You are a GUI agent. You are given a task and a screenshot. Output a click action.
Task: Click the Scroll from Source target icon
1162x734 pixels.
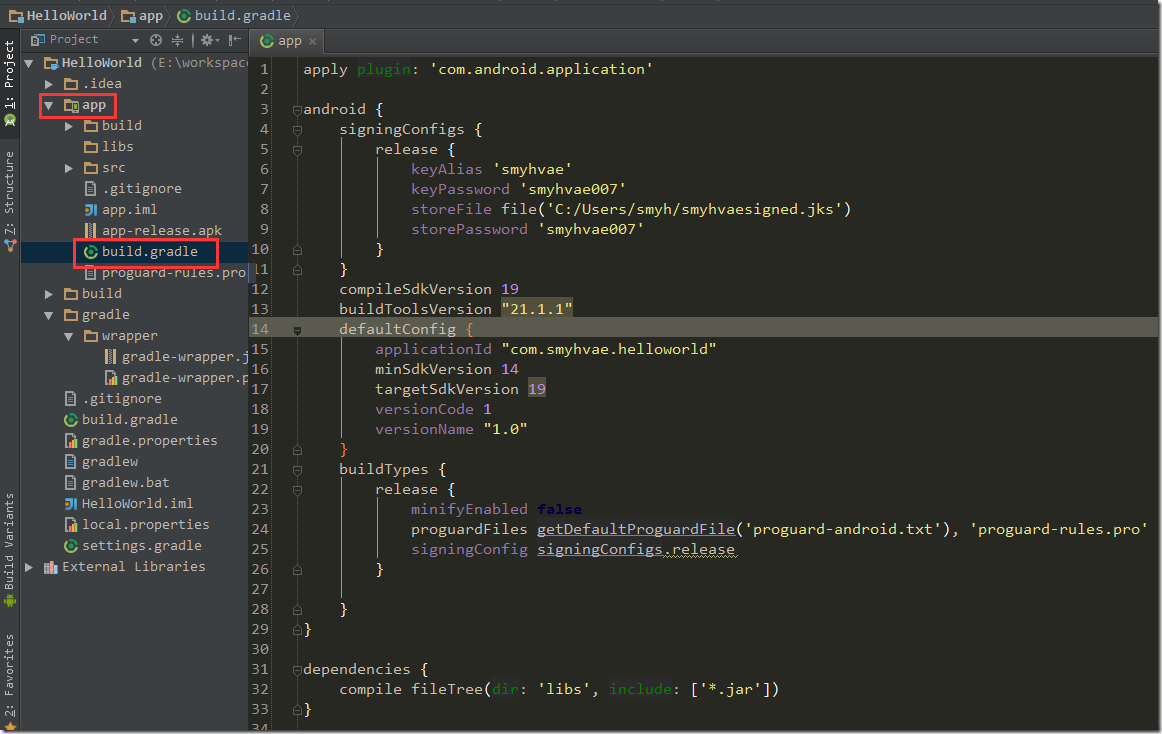click(156, 40)
